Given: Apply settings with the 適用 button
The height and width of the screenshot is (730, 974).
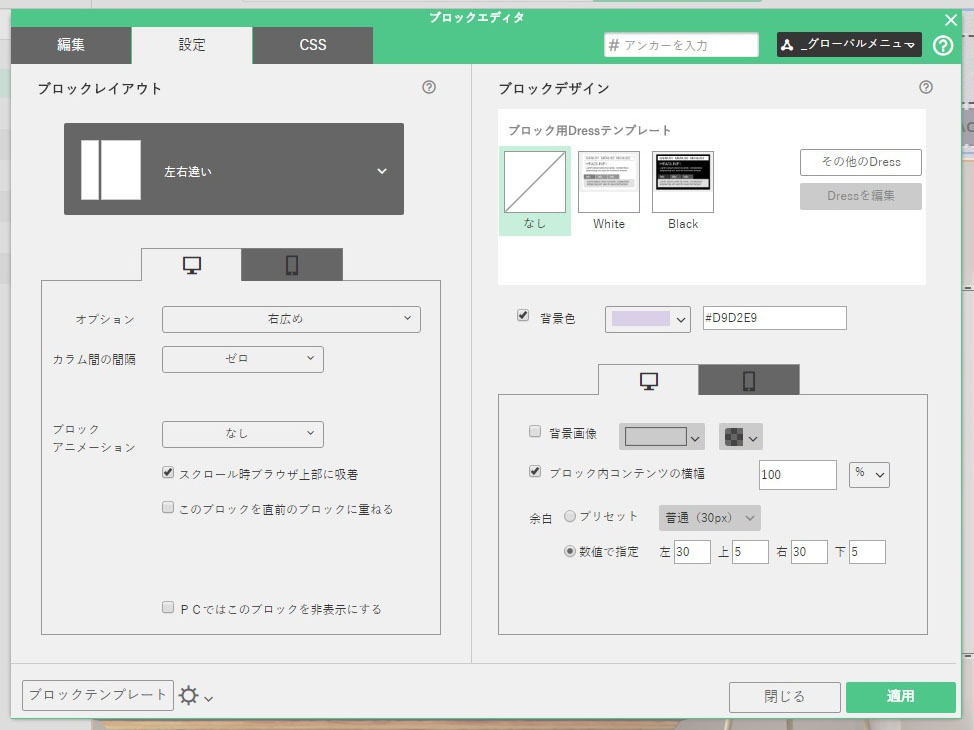Looking at the screenshot, I should click(x=899, y=697).
